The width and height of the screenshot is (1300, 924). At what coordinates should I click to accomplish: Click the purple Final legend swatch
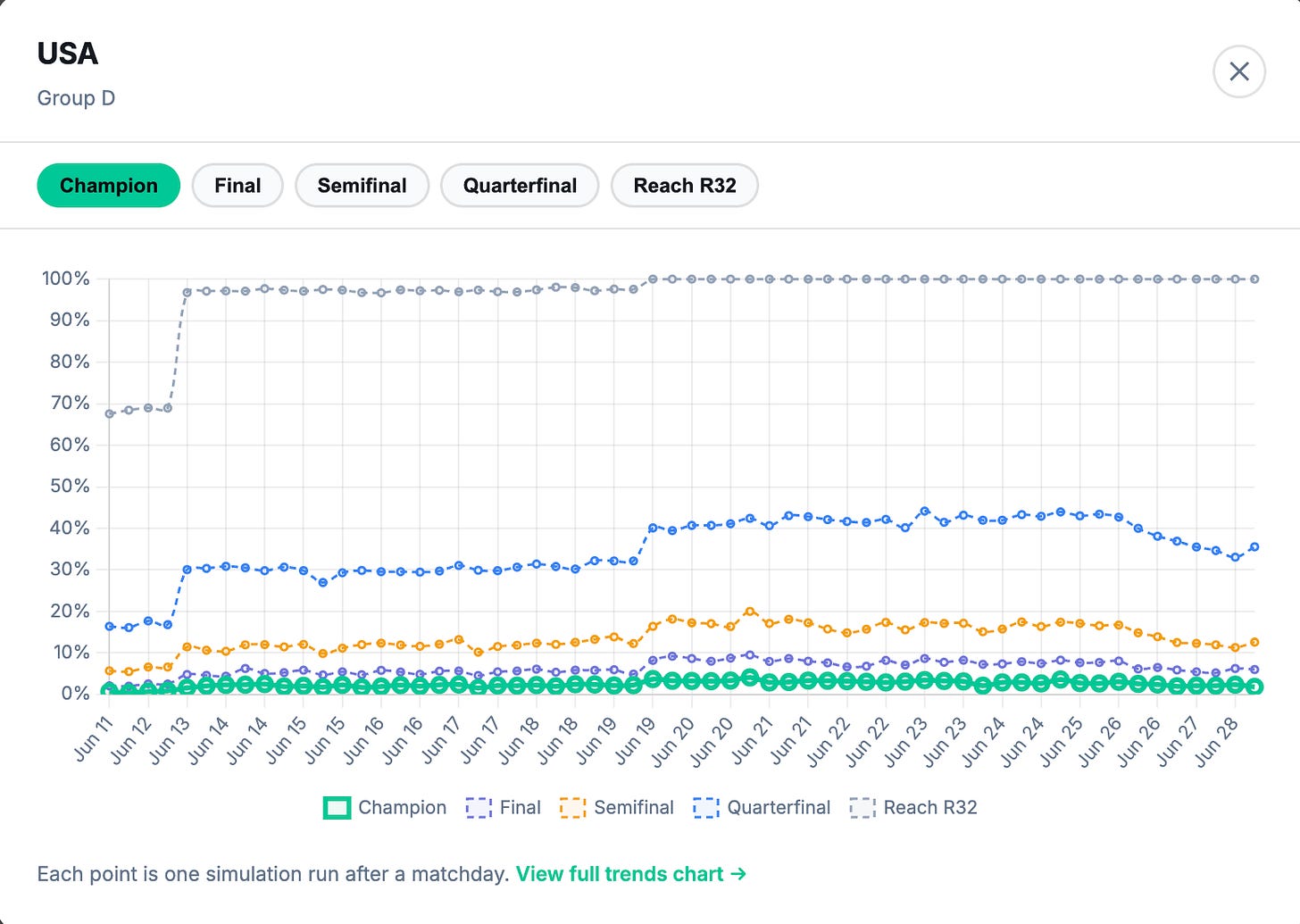click(479, 808)
